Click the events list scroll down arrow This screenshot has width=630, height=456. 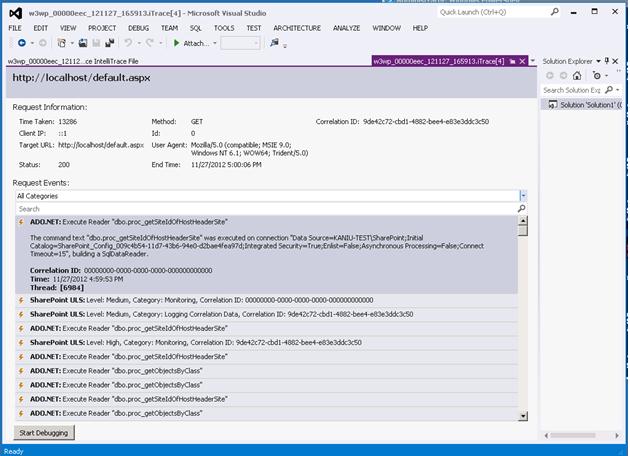point(523,416)
